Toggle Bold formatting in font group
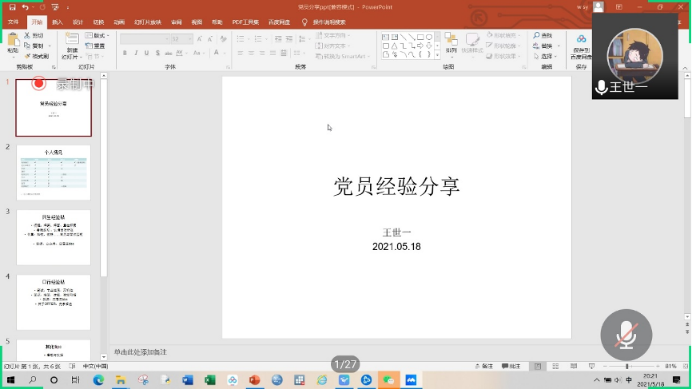This screenshot has height=390, width=693. click(125, 53)
